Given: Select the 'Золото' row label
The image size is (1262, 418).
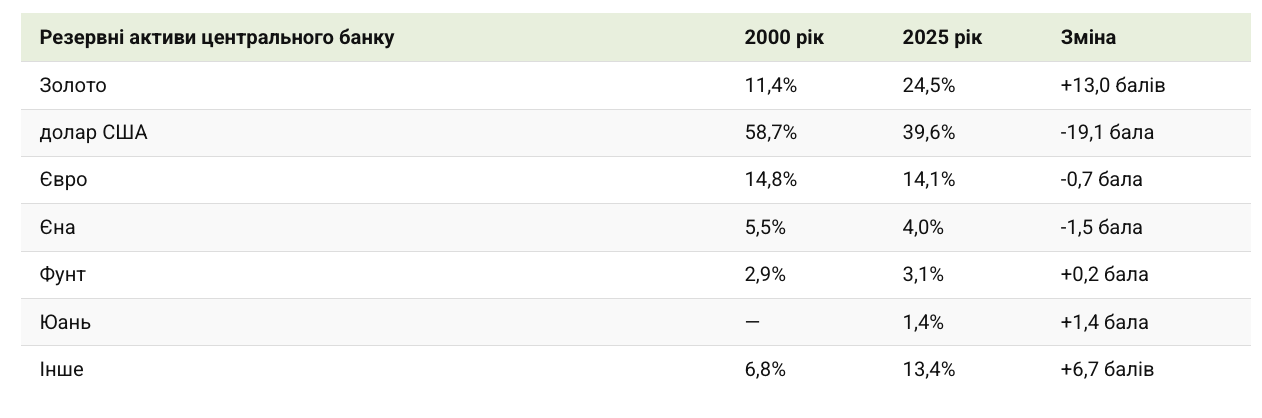Looking at the screenshot, I should pos(73,86).
